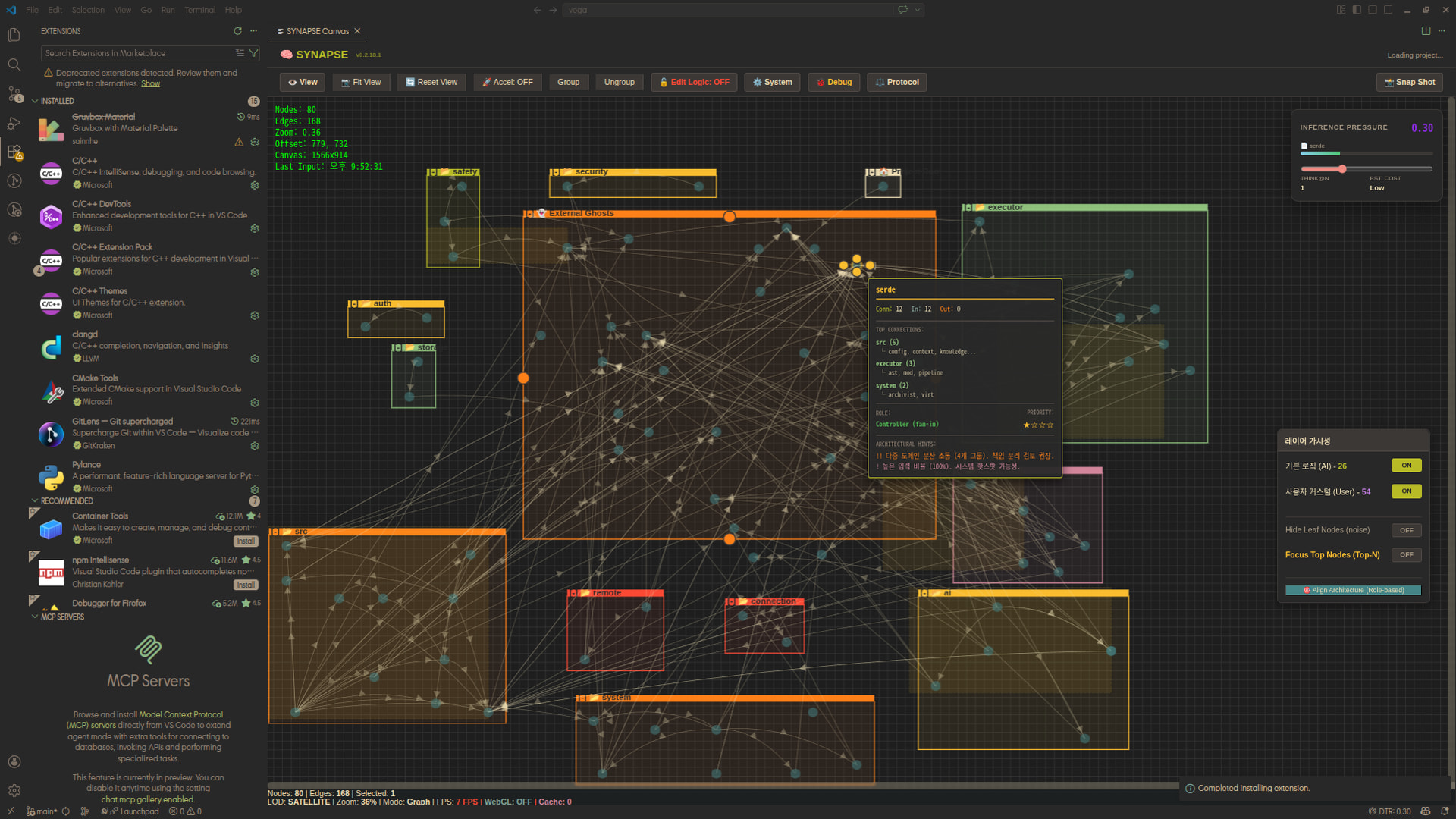This screenshot has height=819, width=1456.
Task: Open the Run and Debug view
Action: click(14, 123)
